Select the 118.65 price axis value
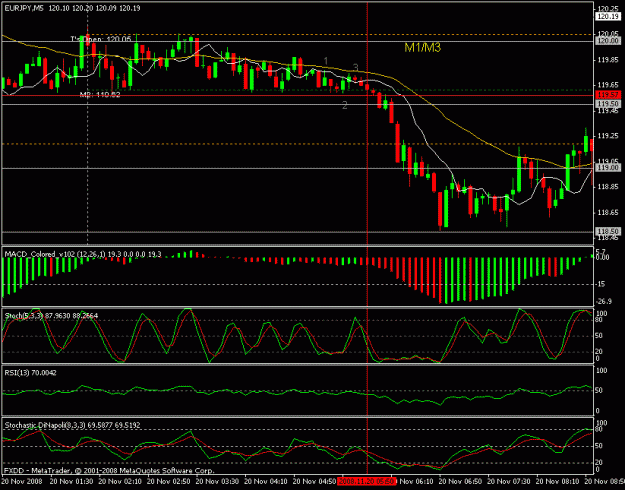The height and width of the screenshot is (490, 625). (x=608, y=213)
